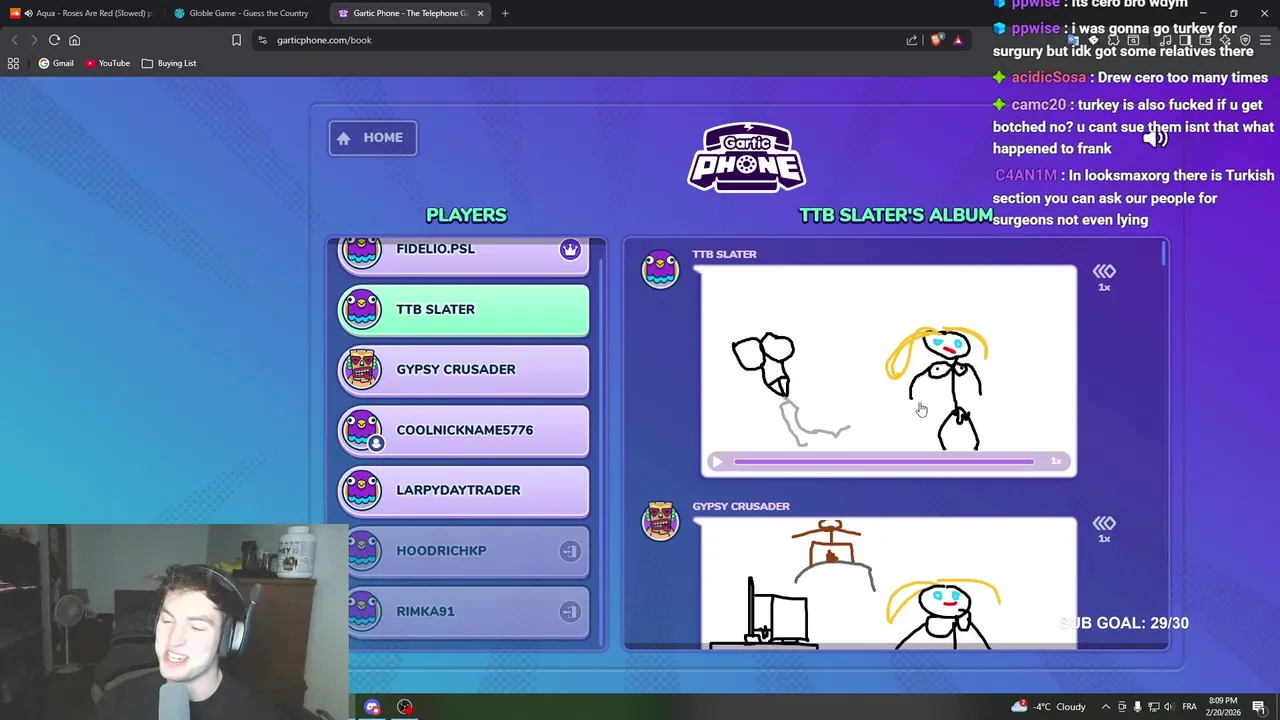Go back with the browser back arrow
The image size is (1280, 720).
[x=14, y=40]
